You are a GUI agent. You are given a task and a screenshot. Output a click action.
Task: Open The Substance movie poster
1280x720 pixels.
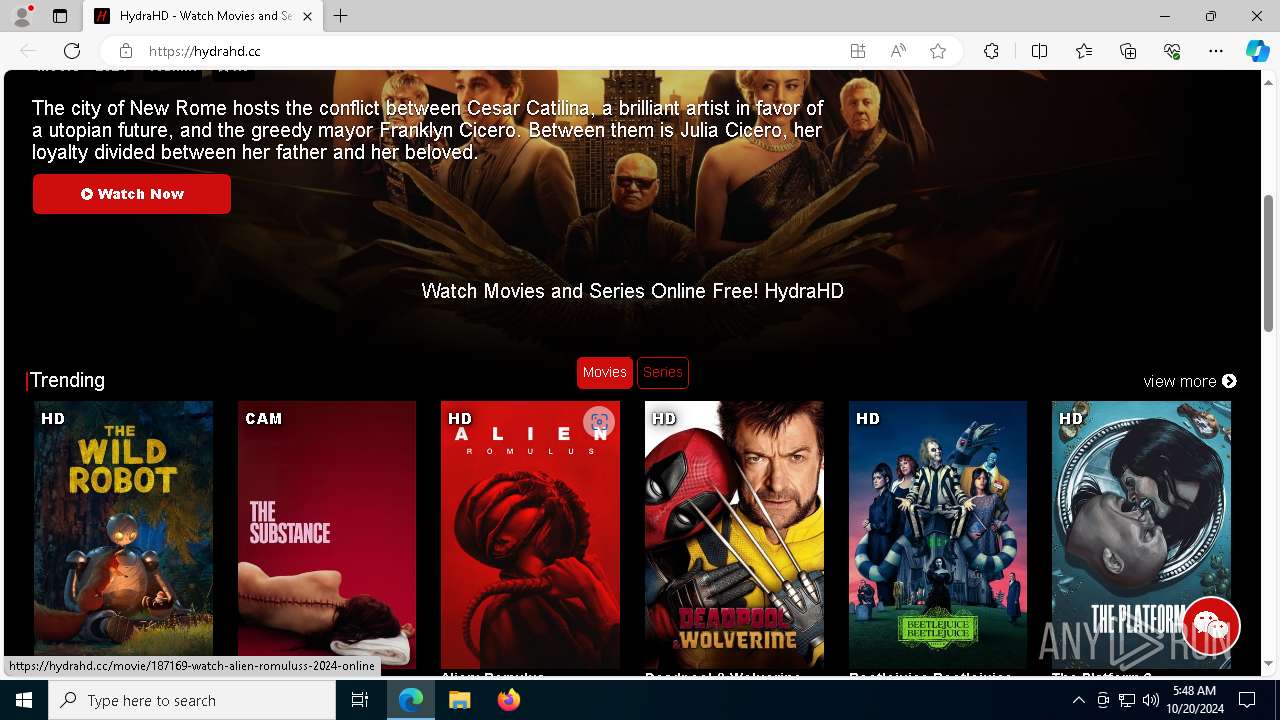point(327,534)
